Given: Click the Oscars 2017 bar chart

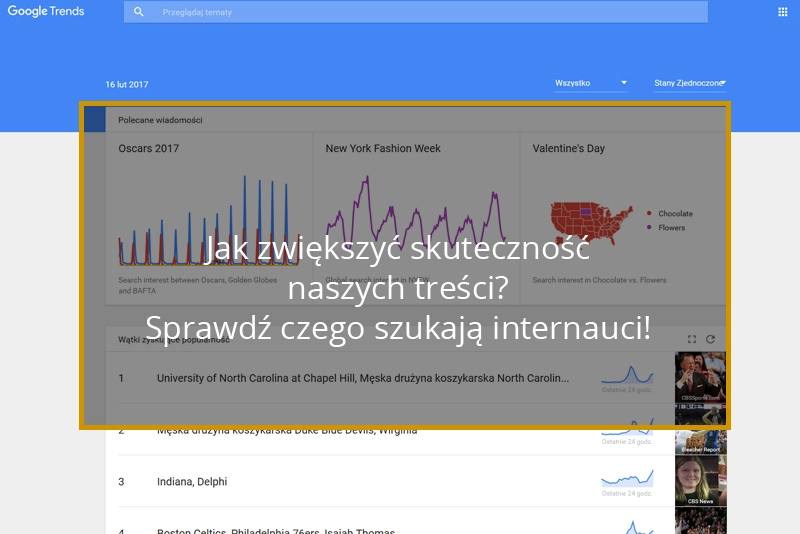Looking at the screenshot, I should pos(209,220).
